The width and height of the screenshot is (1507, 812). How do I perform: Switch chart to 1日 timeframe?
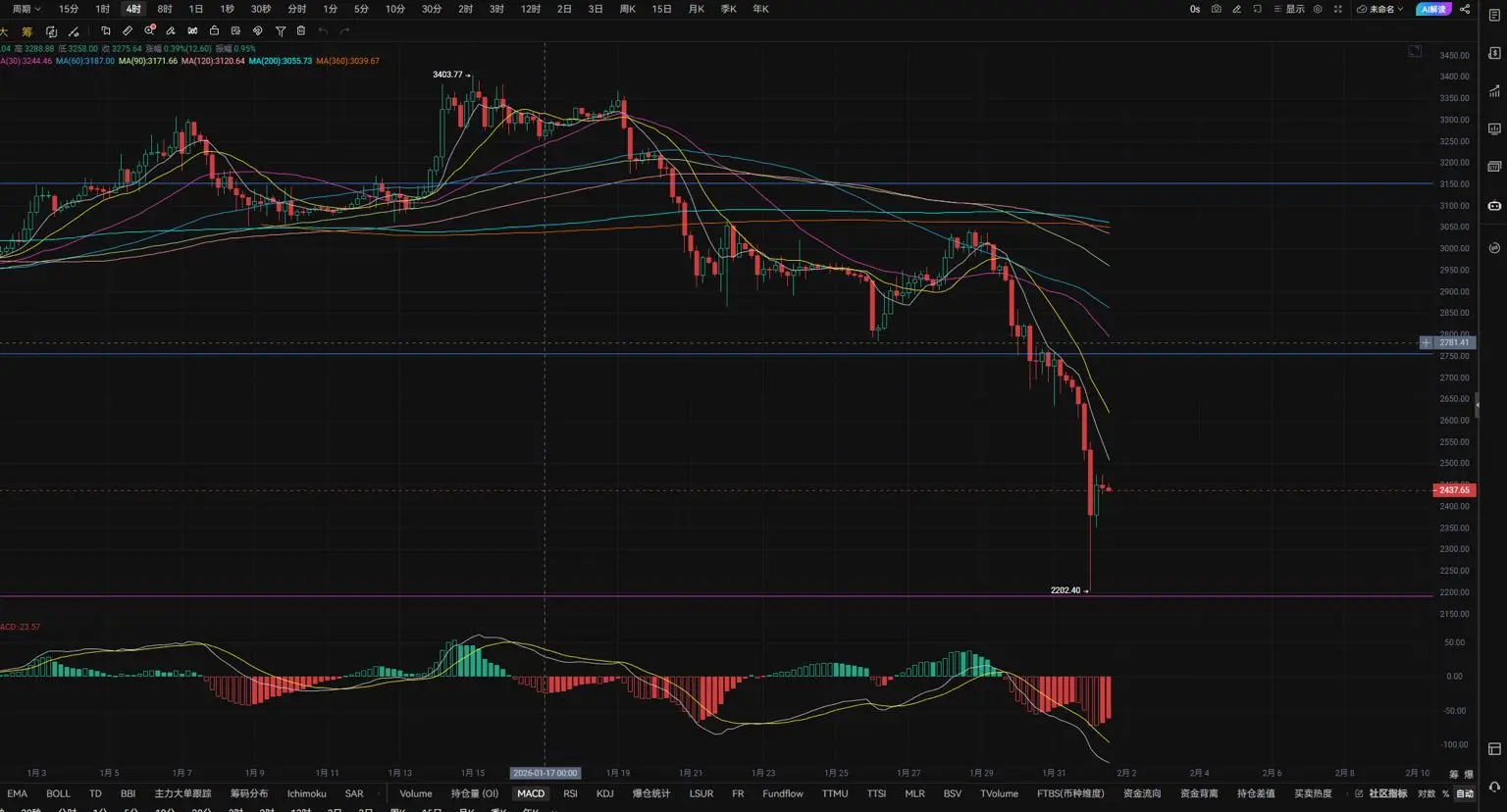[x=196, y=9]
